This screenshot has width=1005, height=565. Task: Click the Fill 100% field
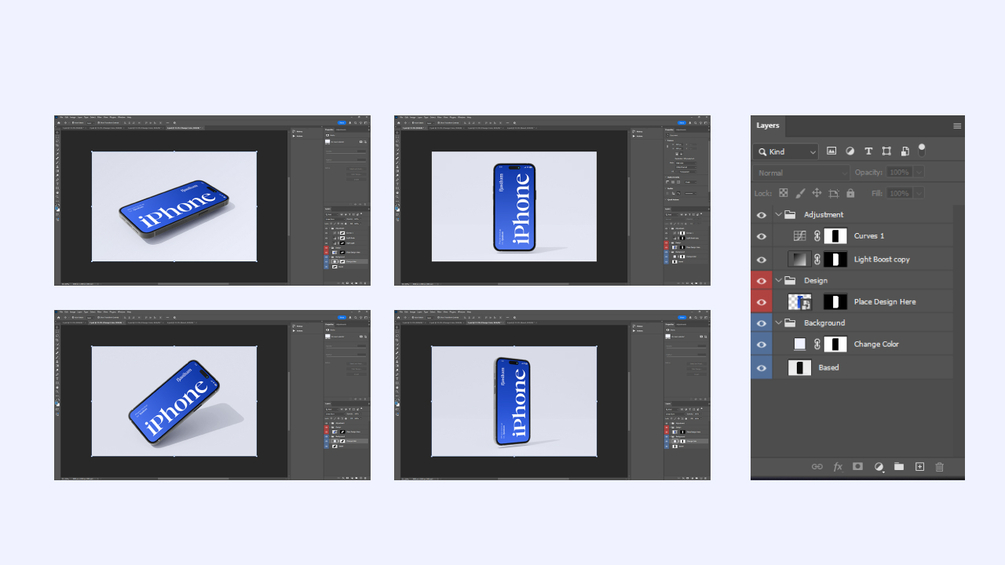coord(900,193)
